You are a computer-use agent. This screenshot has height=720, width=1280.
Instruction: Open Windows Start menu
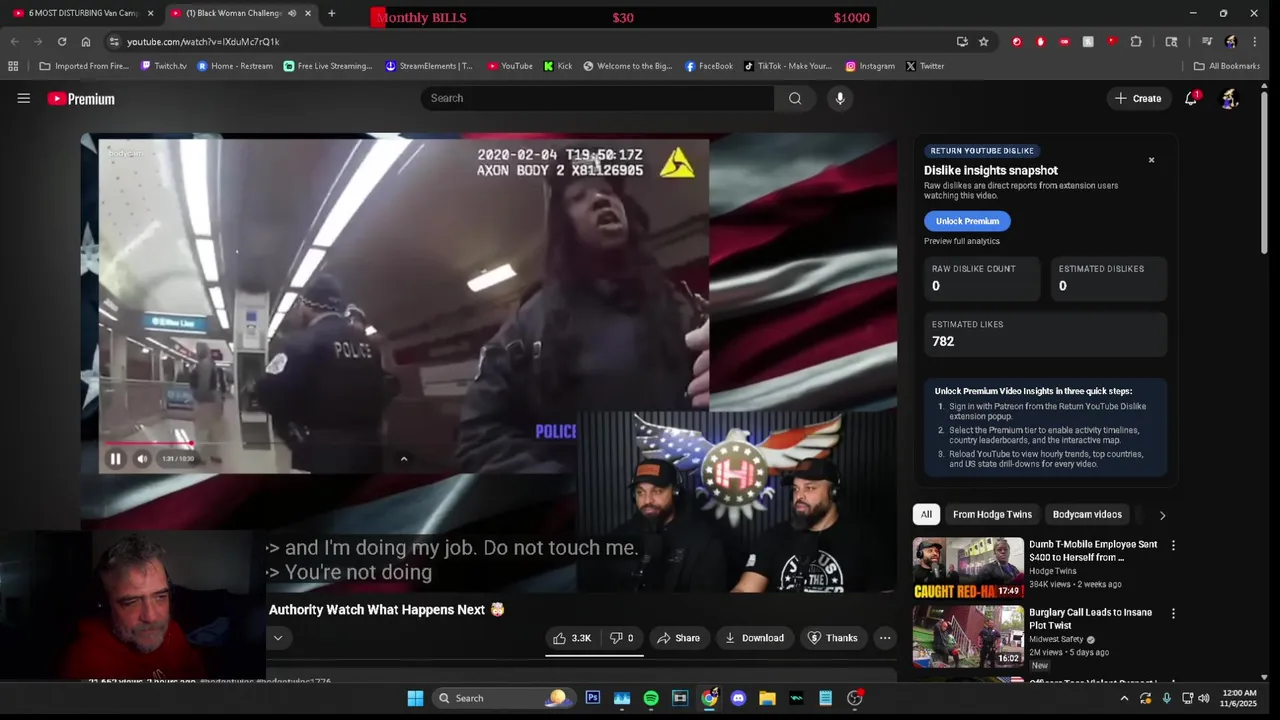point(415,698)
